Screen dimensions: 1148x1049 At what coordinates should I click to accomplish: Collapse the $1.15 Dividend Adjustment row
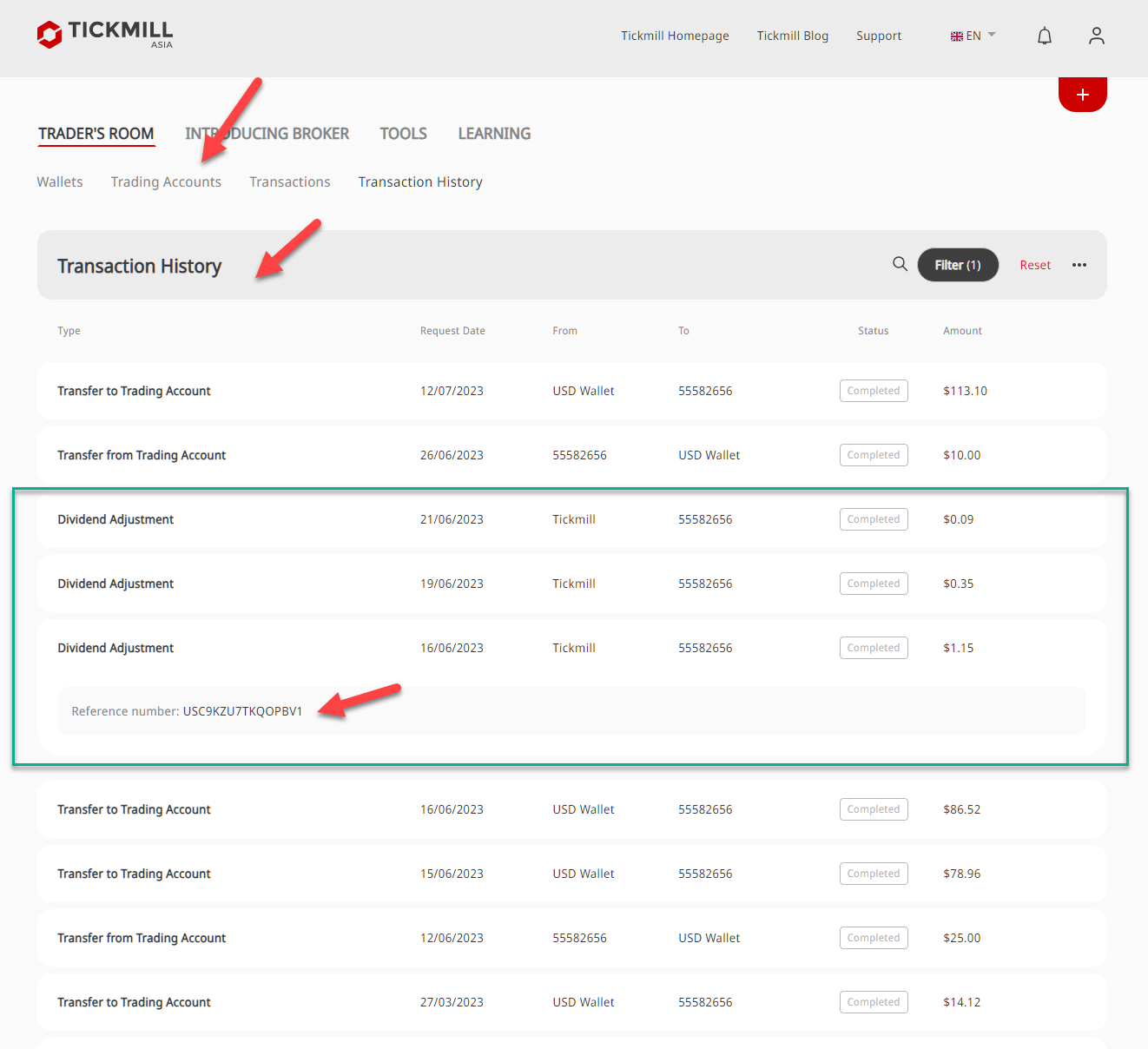572,648
